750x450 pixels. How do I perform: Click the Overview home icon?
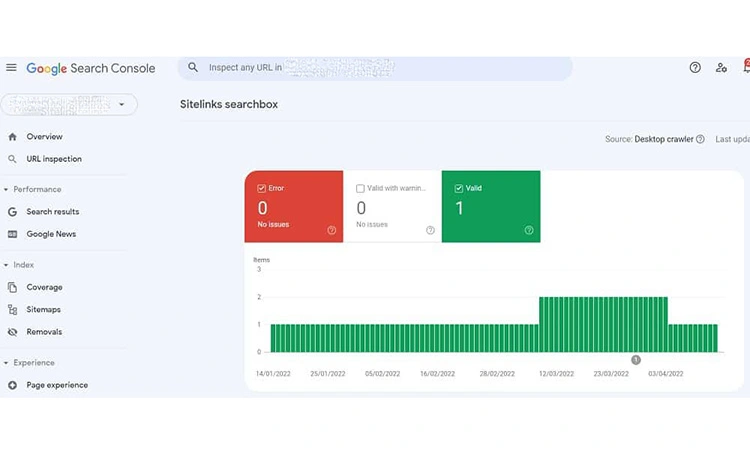12,137
